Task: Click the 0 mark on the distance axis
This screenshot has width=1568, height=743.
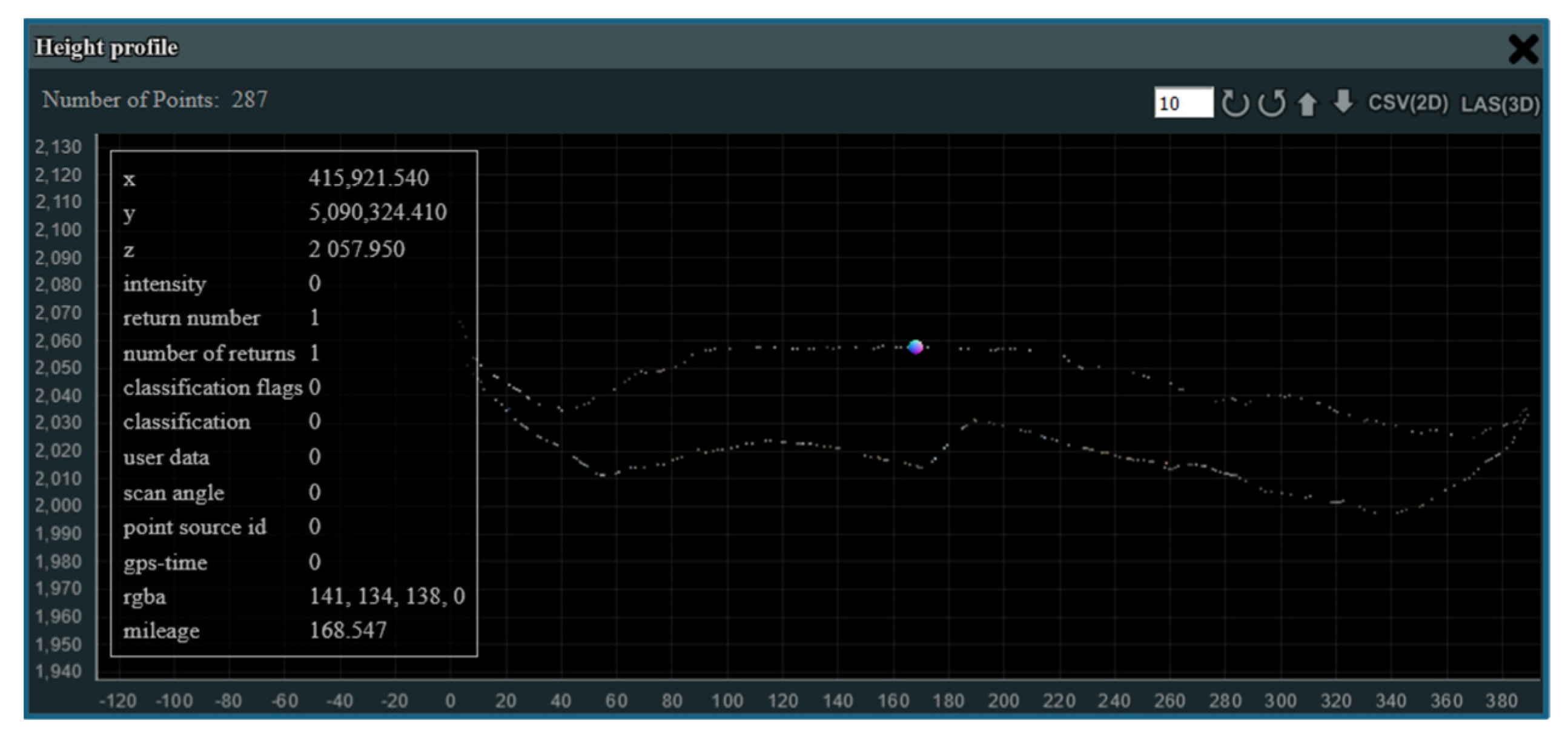Action: pos(452,701)
